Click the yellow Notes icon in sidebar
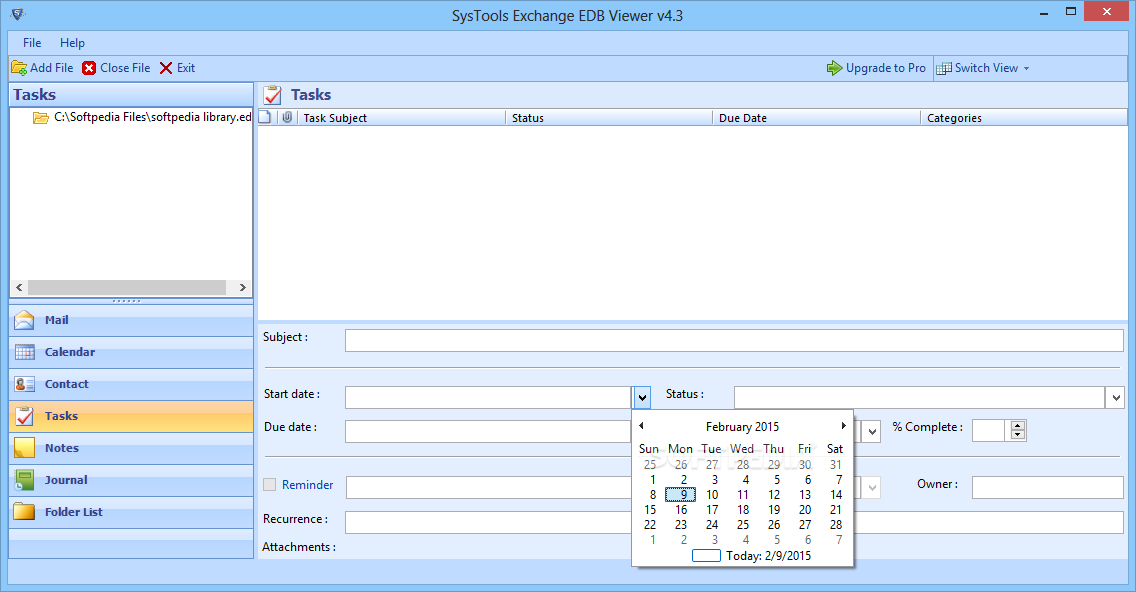Screen dimensions: 1136x592 click(24, 448)
